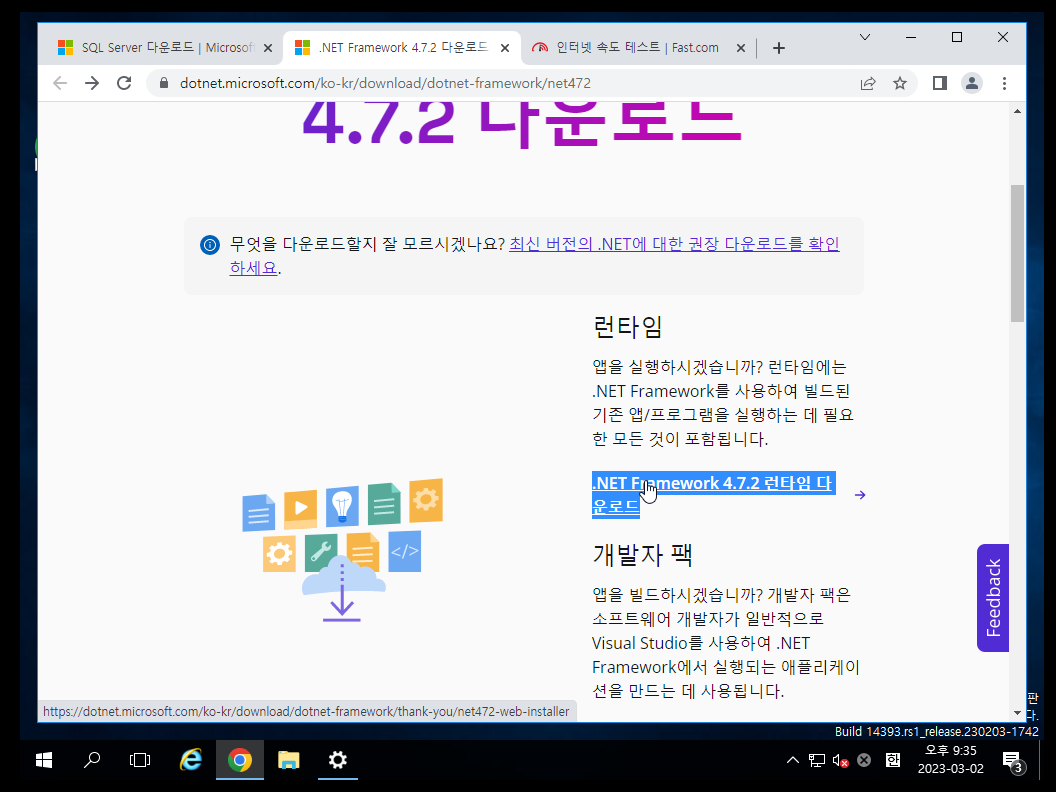Click the scrollbar up arrow
Viewport: 1056px width, 792px height.
click(1017, 111)
